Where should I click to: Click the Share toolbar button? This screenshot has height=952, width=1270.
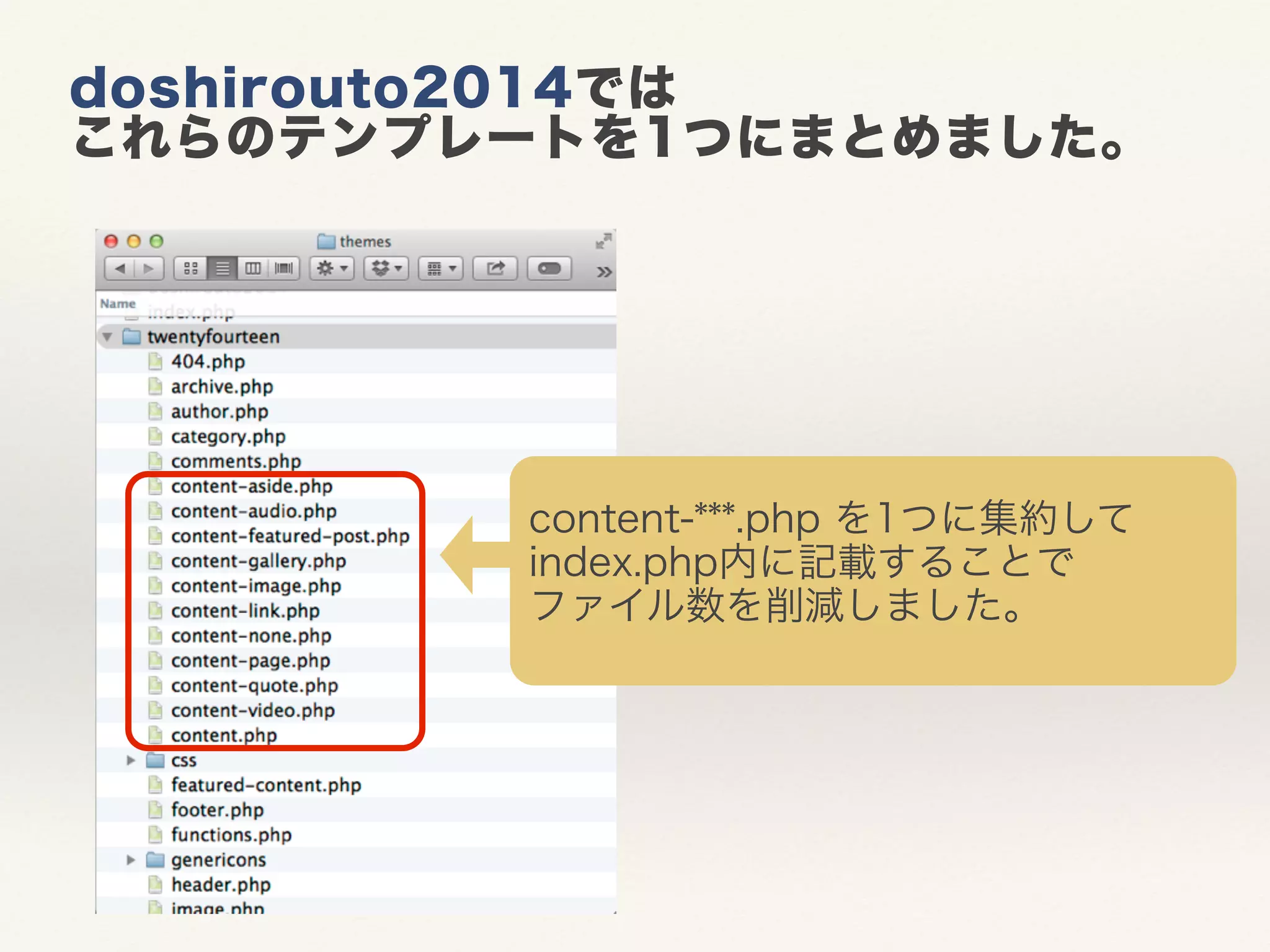pyautogui.click(x=495, y=268)
